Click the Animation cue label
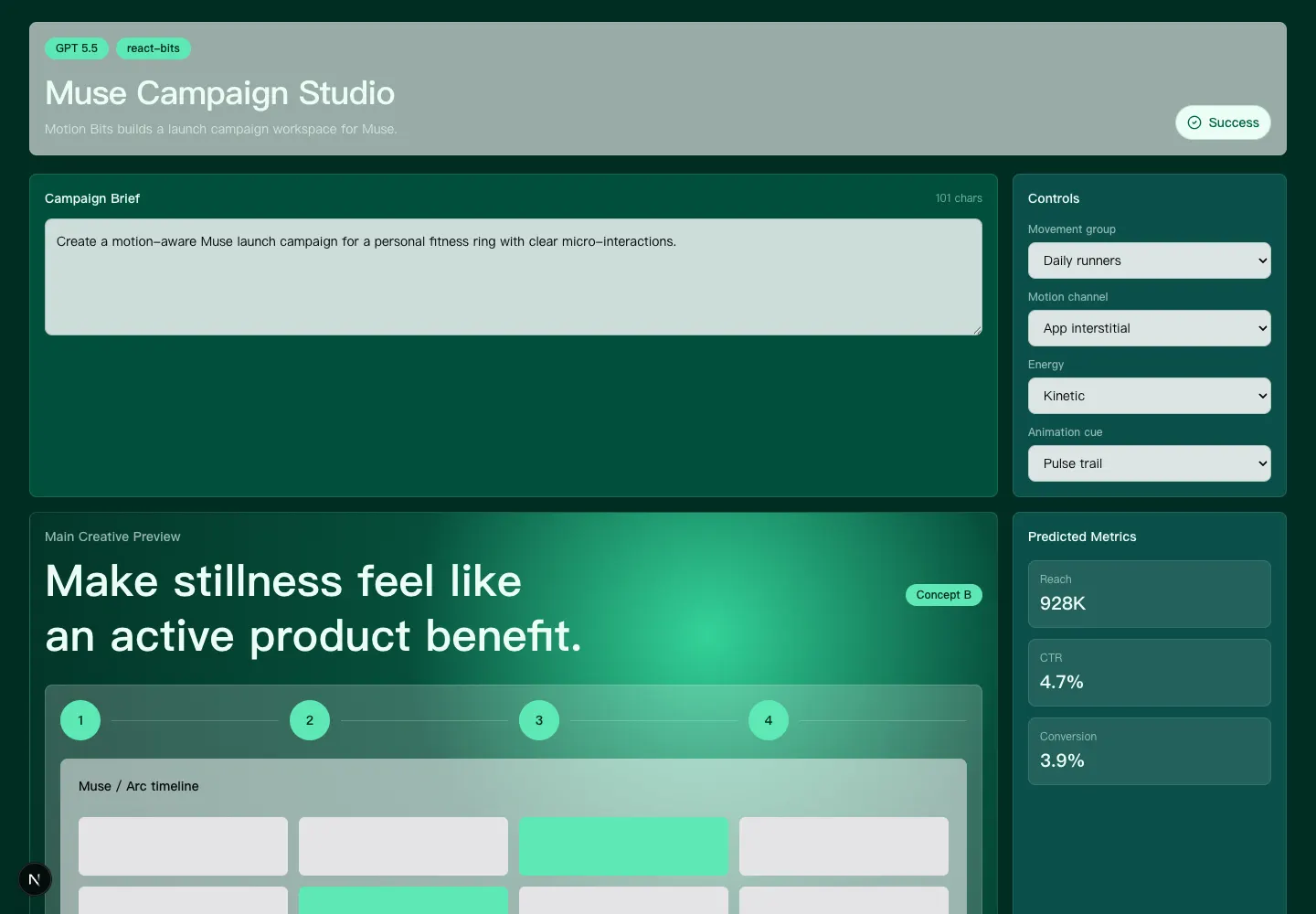The image size is (1316, 914). pyautogui.click(x=1065, y=432)
